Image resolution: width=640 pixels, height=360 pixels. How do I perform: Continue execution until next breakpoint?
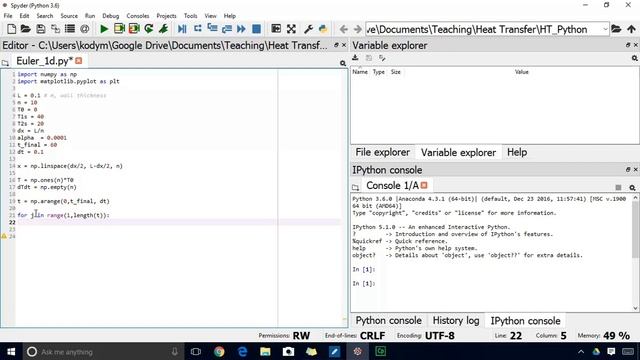coord(241,29)
